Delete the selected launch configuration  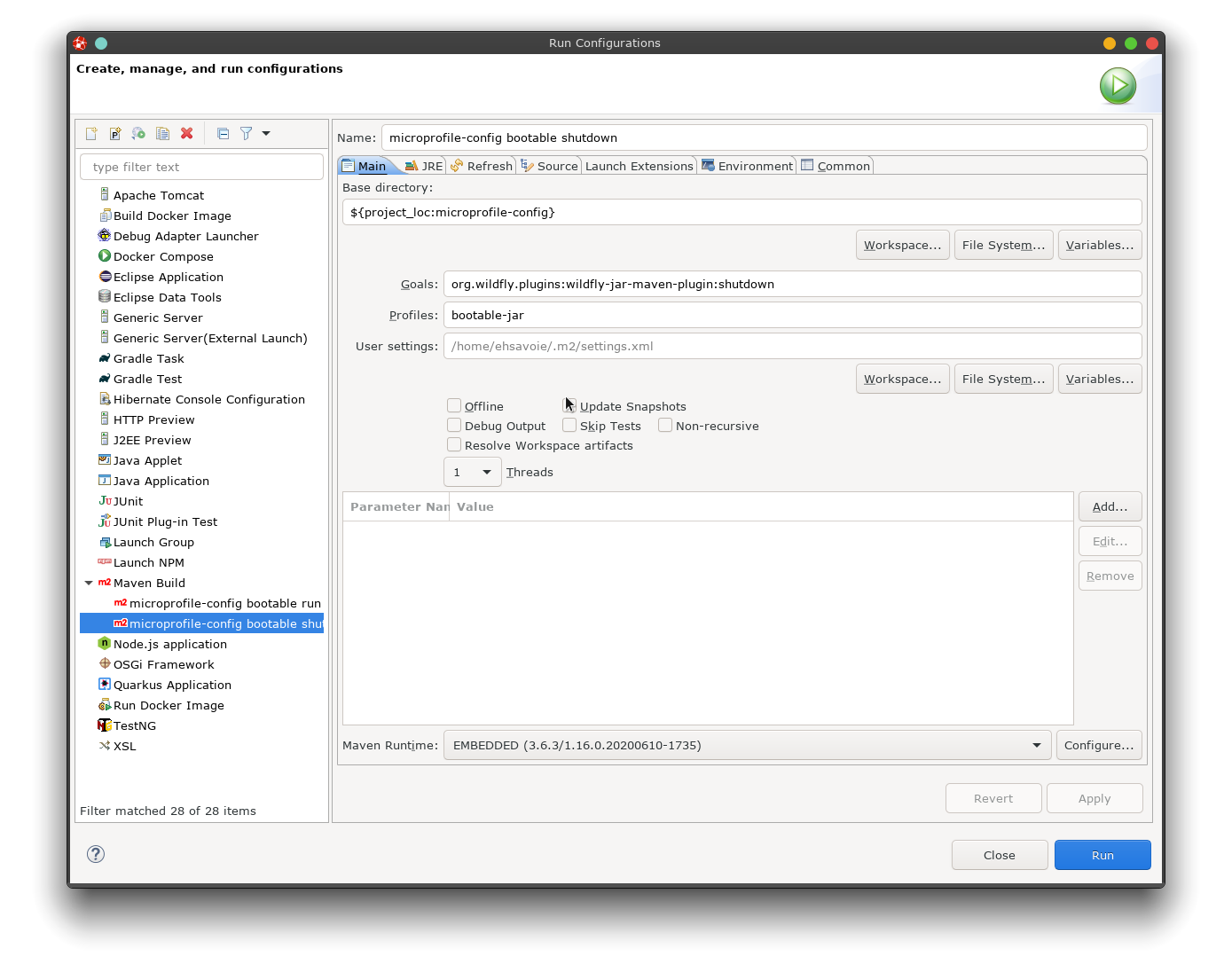(186, 134)
